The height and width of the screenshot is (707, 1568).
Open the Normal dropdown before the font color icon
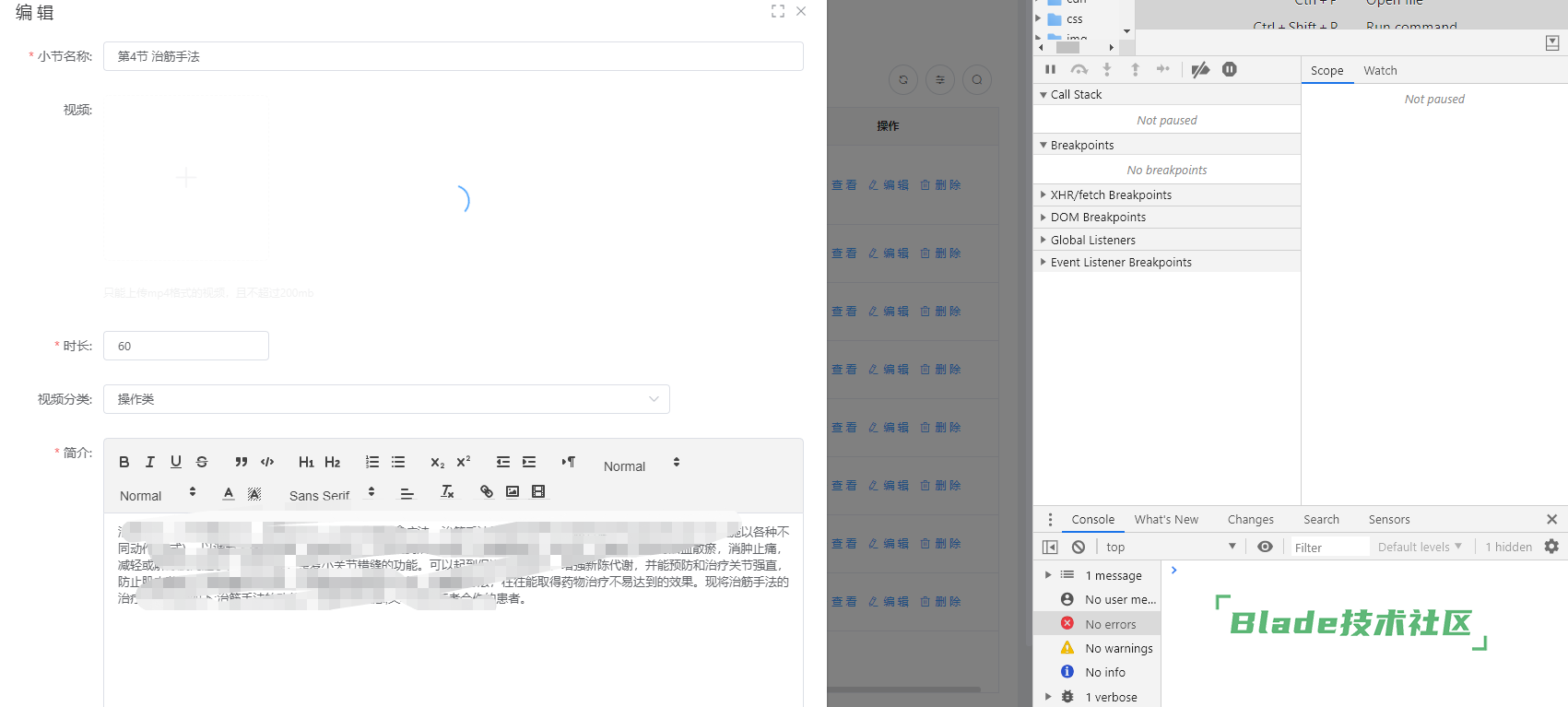pyautogui.click(x=158, y=495)
